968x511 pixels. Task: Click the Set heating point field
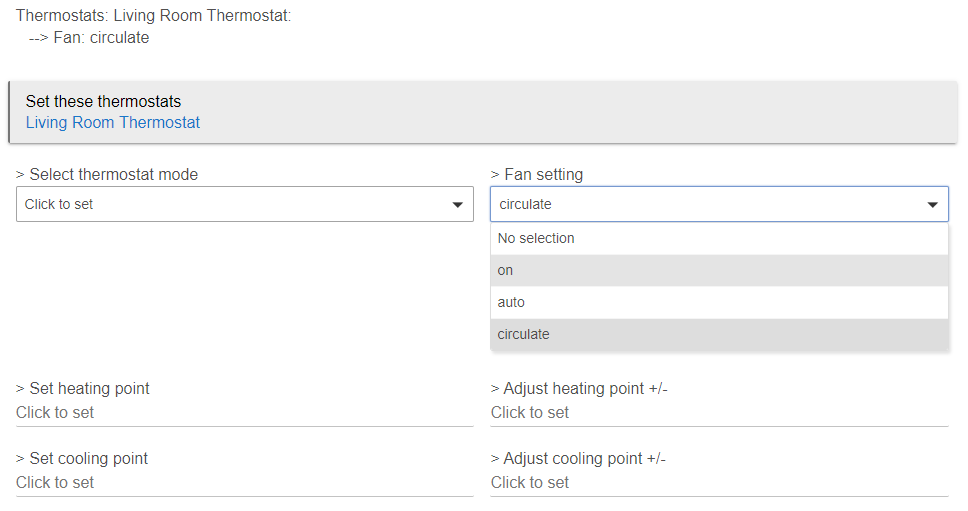[244, 413]
